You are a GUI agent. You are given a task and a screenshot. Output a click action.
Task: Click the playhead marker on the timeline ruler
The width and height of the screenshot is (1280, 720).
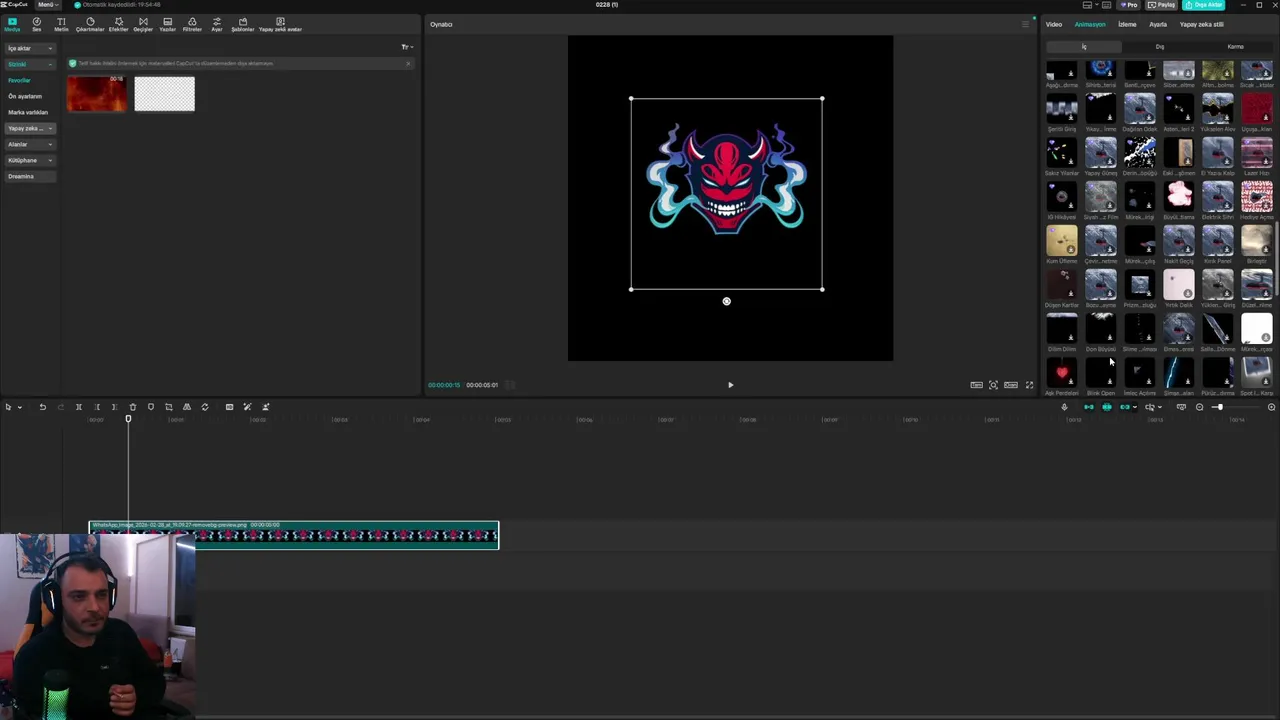click(128, 418)
